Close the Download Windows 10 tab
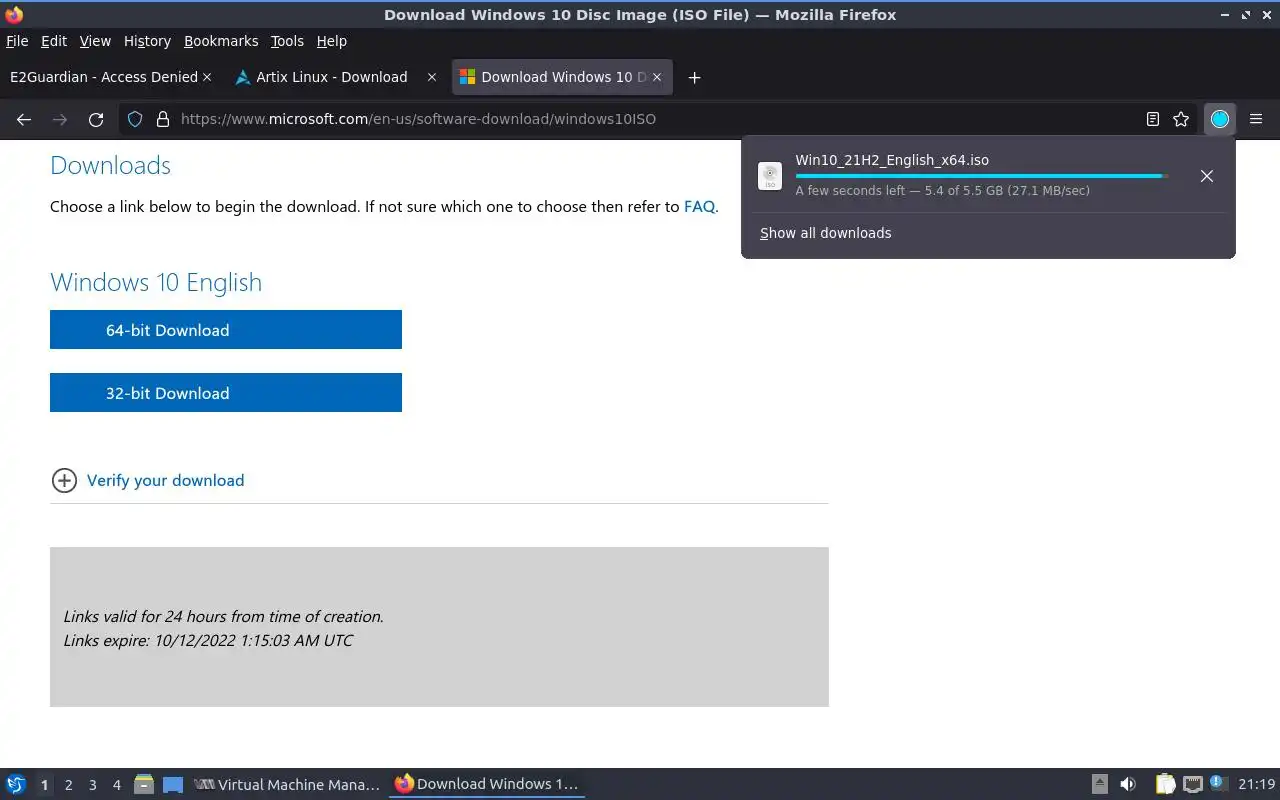This screenshot has height=800, width=1280. point(657,77)
